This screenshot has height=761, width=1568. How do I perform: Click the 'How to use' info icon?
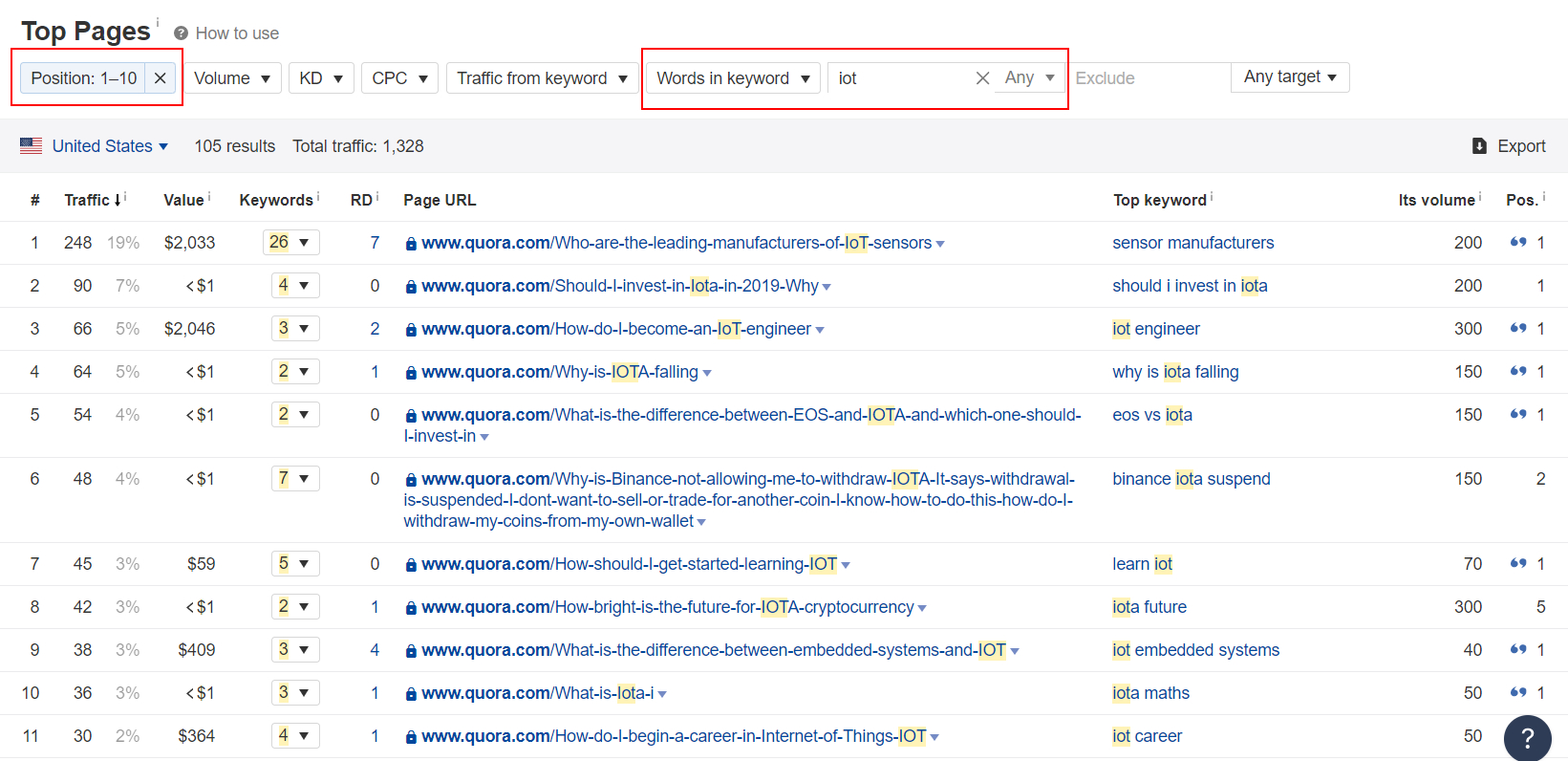[x=181, y=33]
